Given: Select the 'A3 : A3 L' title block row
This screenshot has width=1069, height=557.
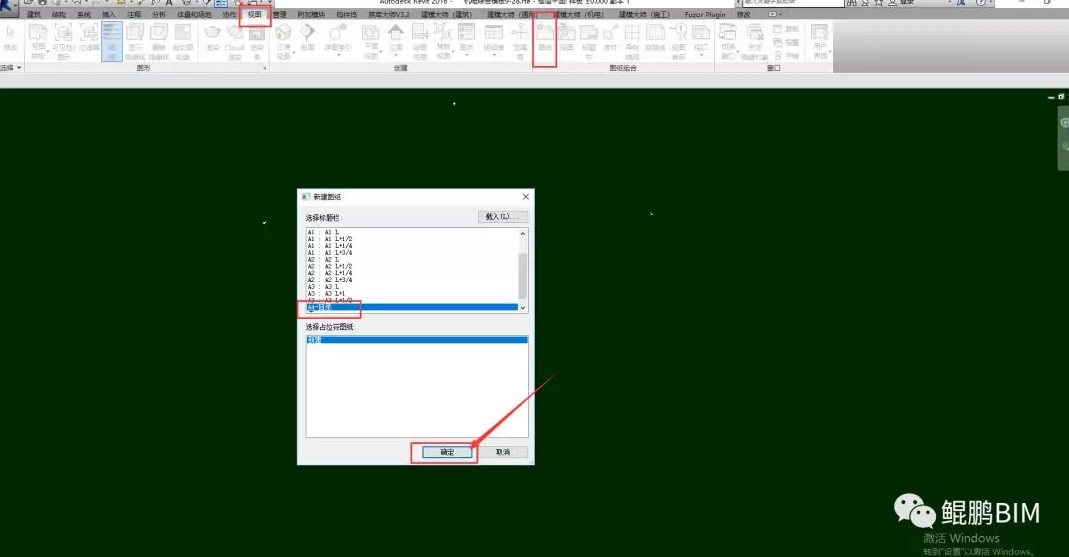Looking at the screenshot, I should point(412,287).
